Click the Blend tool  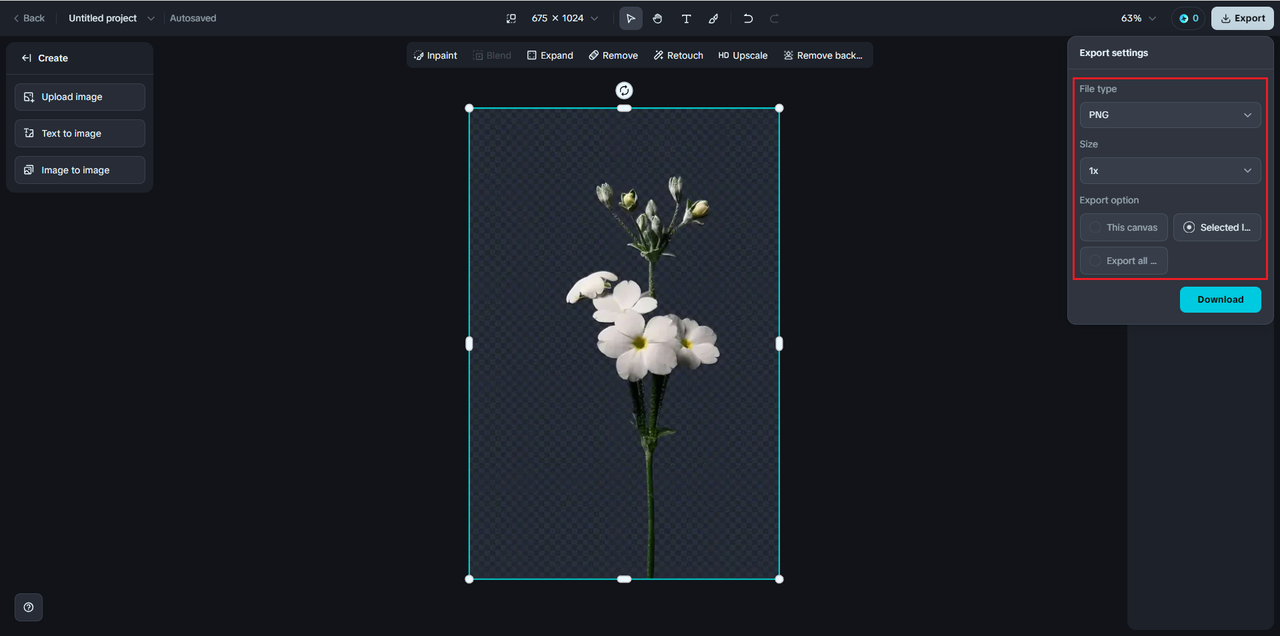[x=492, y=55]
